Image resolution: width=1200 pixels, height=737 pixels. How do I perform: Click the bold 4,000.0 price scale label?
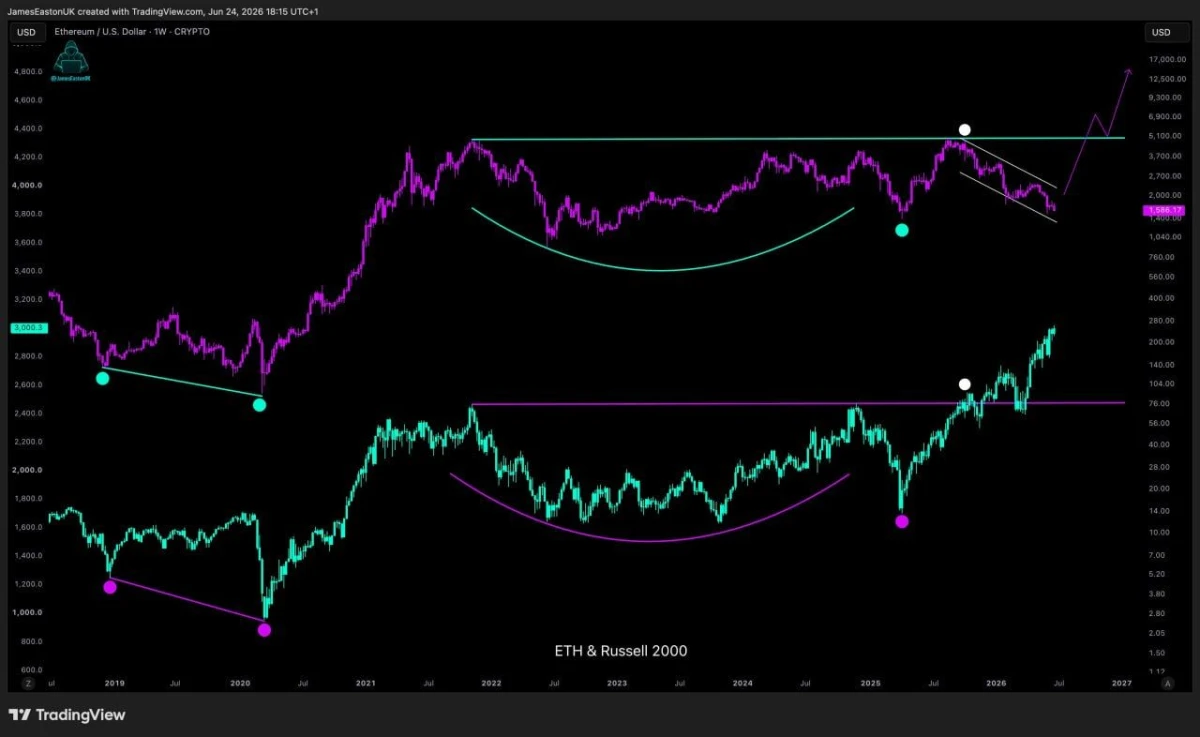pyautogui.click(x=25, y=185)
